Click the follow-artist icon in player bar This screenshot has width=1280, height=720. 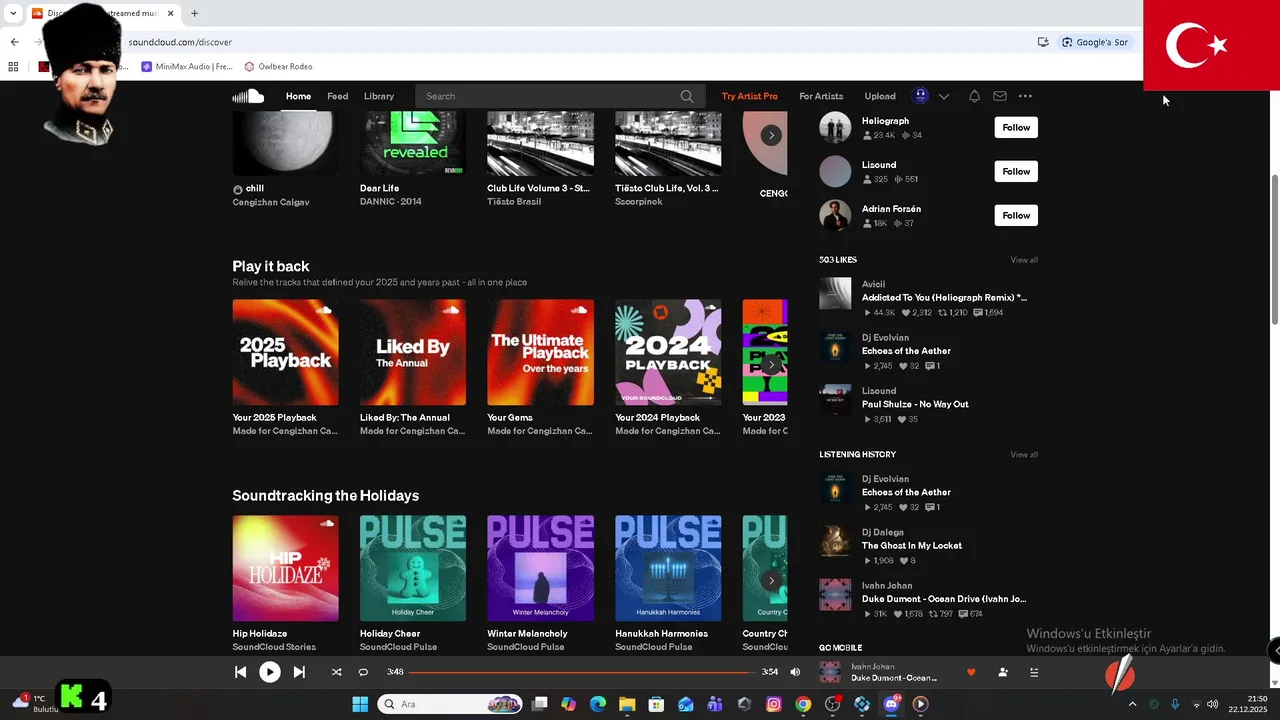click(1003, 672)
